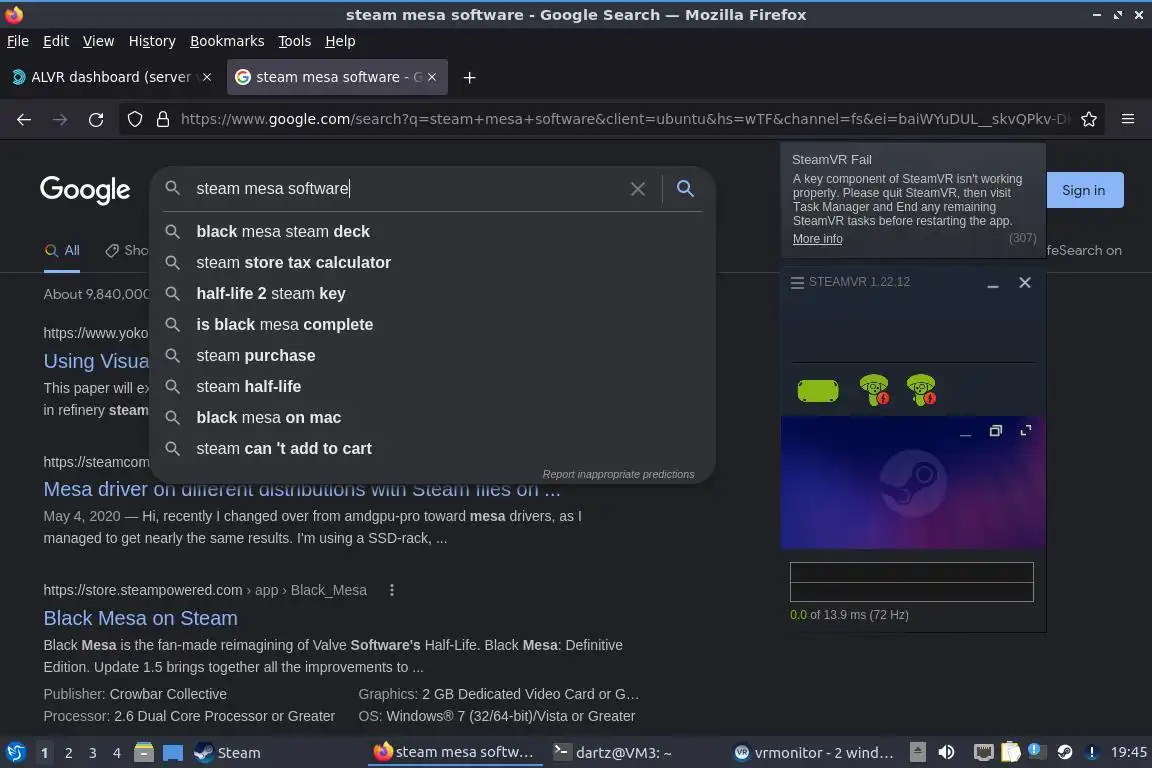Open Steam from the taskbar
This screenshot has height=768, width=1152.
pyautogui.click(x=227, y=753)
